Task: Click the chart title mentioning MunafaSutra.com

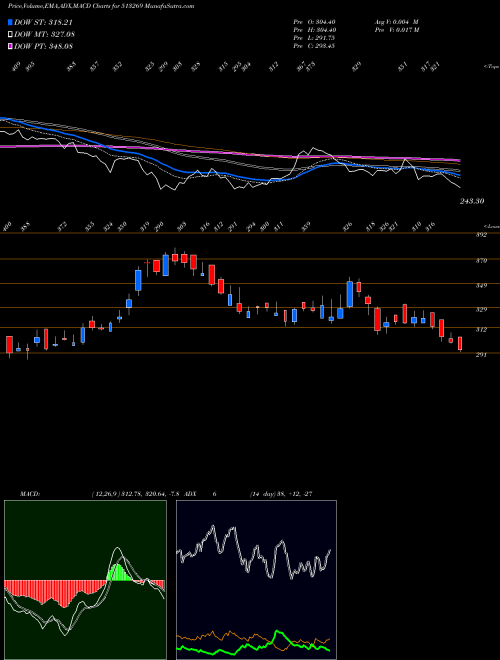Action: tap(101, 7)
